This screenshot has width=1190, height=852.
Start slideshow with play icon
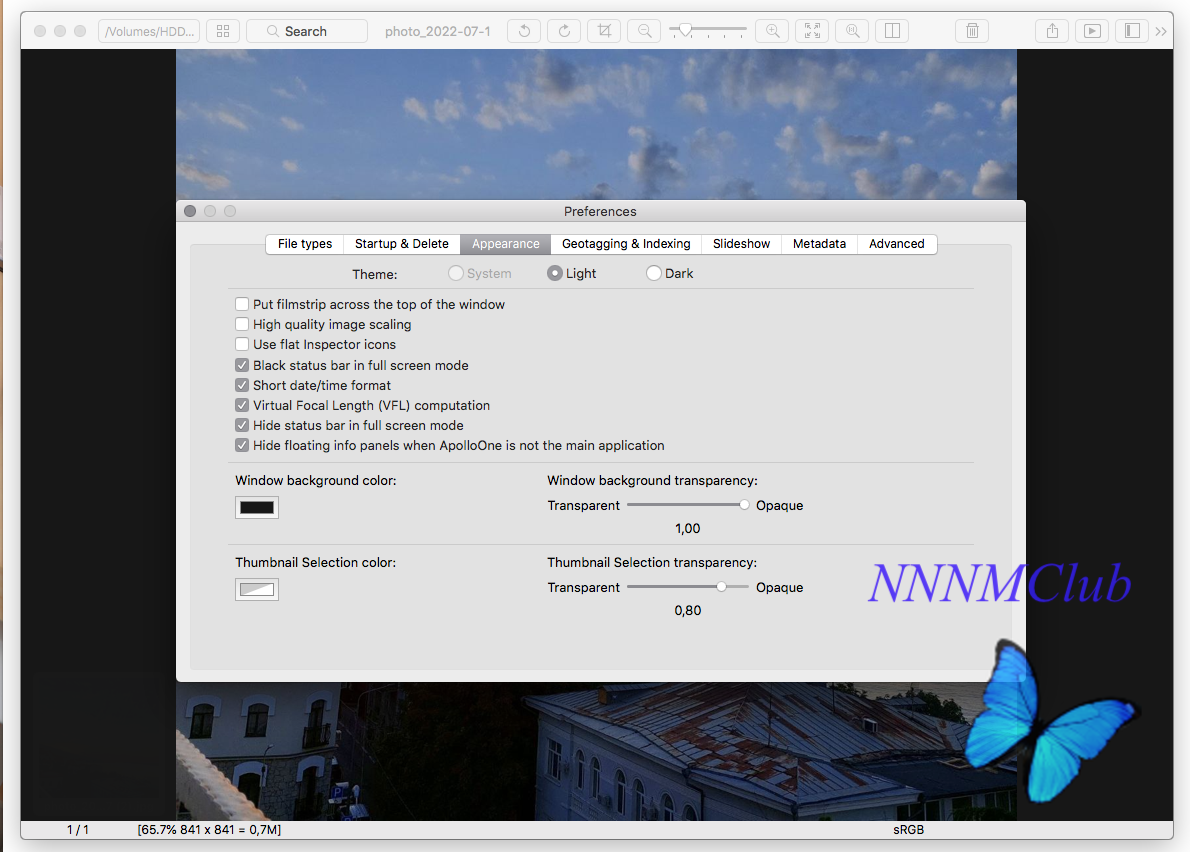(1092, 31)
